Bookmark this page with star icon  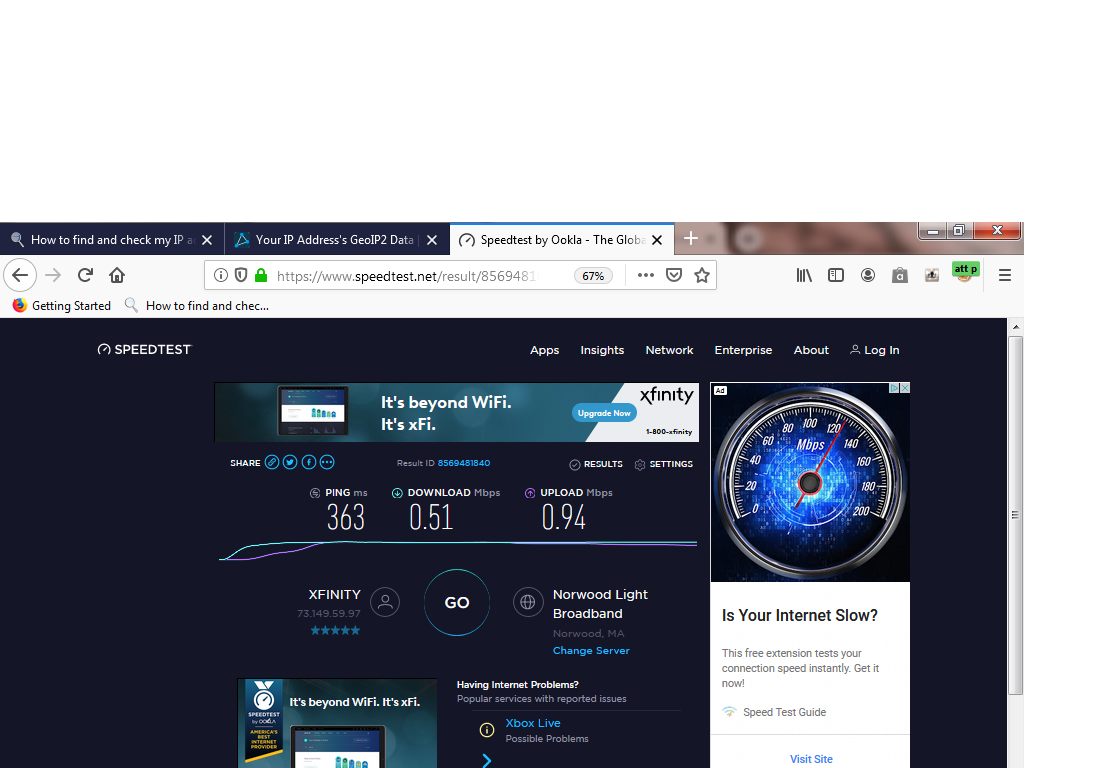coord(702,276)
